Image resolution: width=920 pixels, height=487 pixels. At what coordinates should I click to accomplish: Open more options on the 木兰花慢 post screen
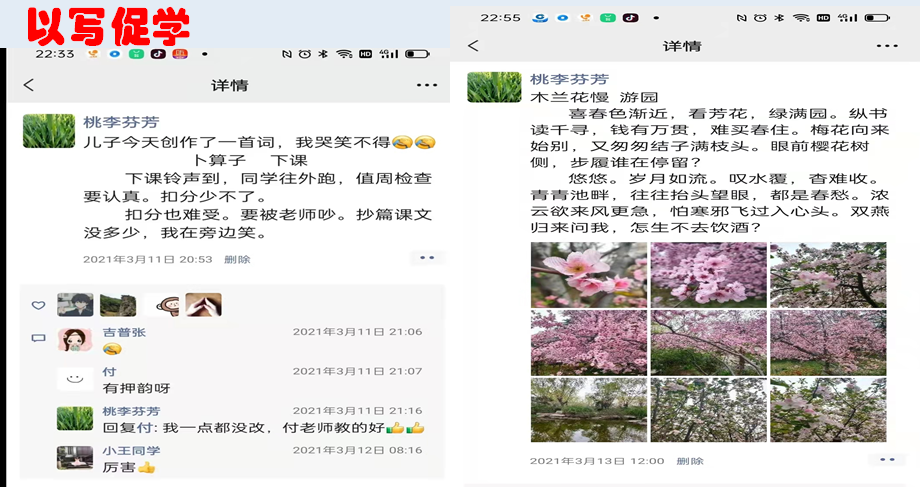[887, 46]
